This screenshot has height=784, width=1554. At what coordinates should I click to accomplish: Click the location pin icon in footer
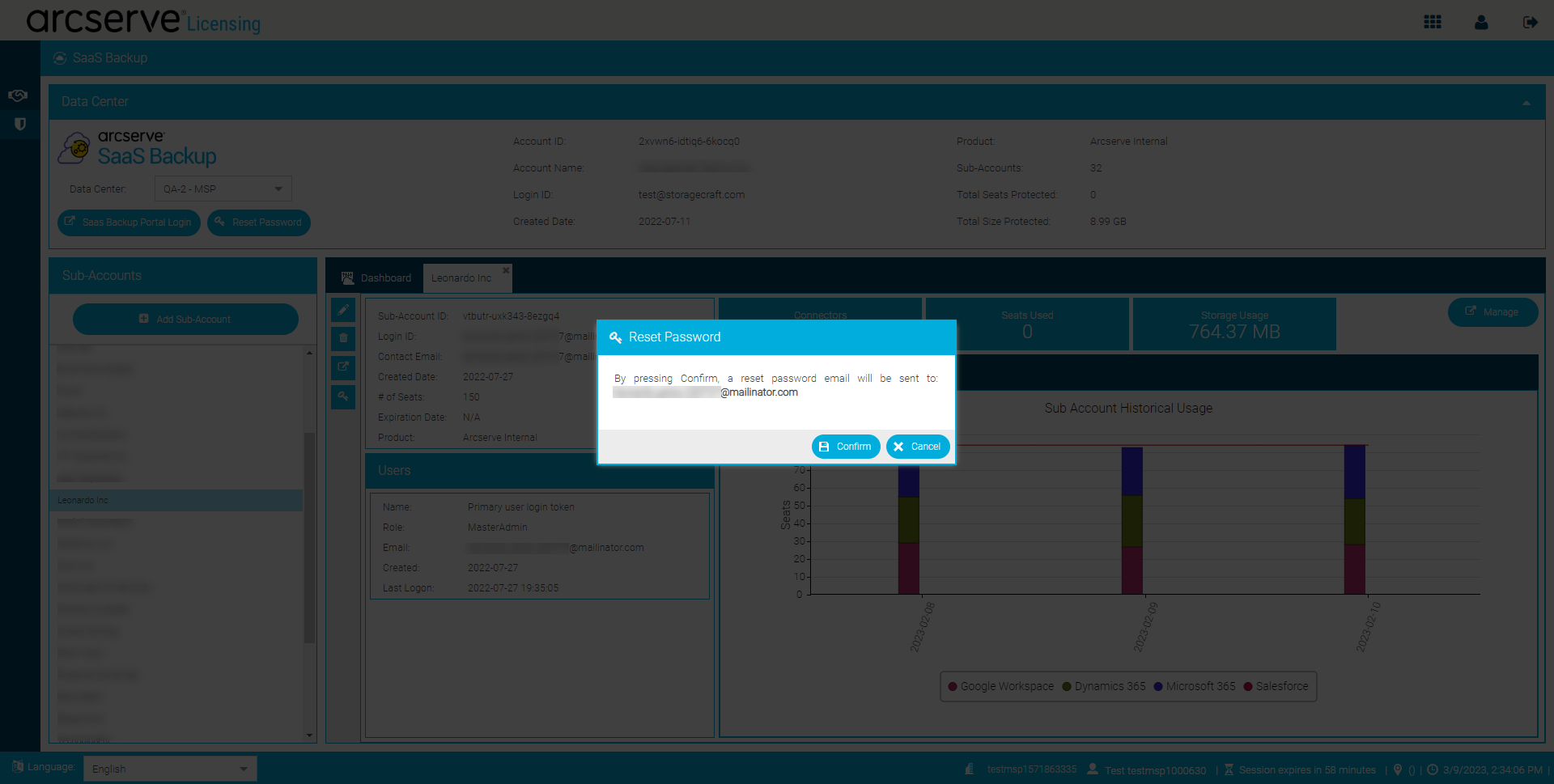pos(1398,769)
